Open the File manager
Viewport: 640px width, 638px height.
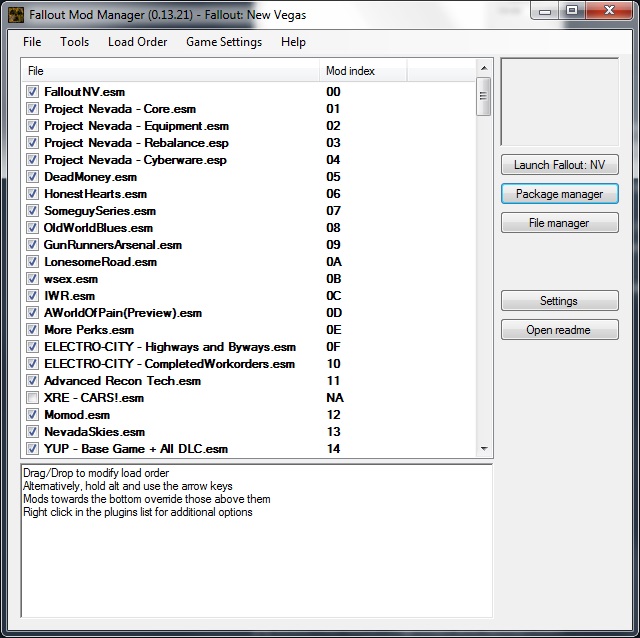click(x=560, y=223)
